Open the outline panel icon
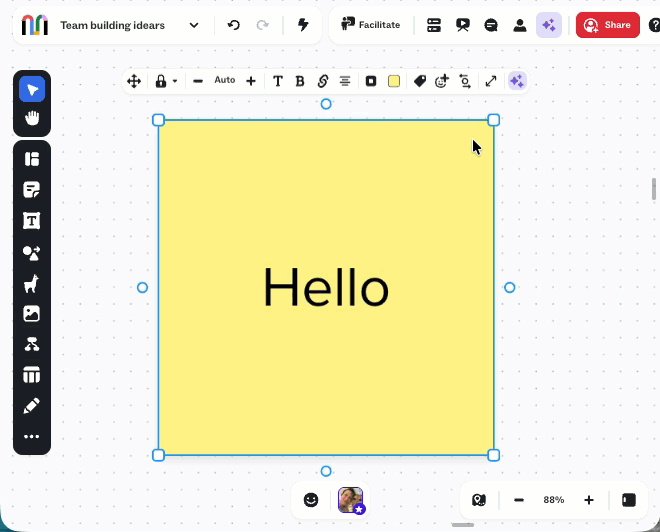 434,25
